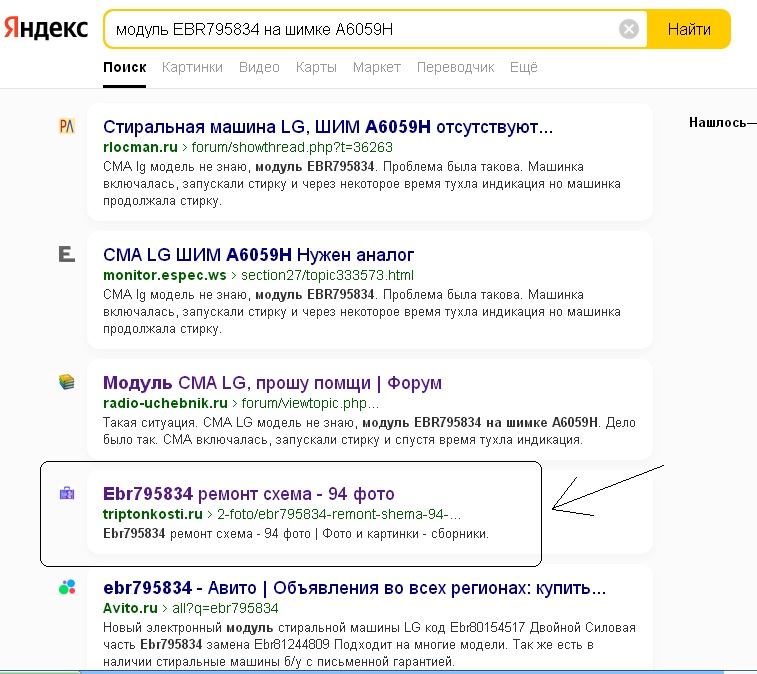This screenshot has width=757, height=674.
Task: Open result 'Стиральная машина LG, ШИМ A6059H отсутствуют'
Action: click(x=328, y=127)
